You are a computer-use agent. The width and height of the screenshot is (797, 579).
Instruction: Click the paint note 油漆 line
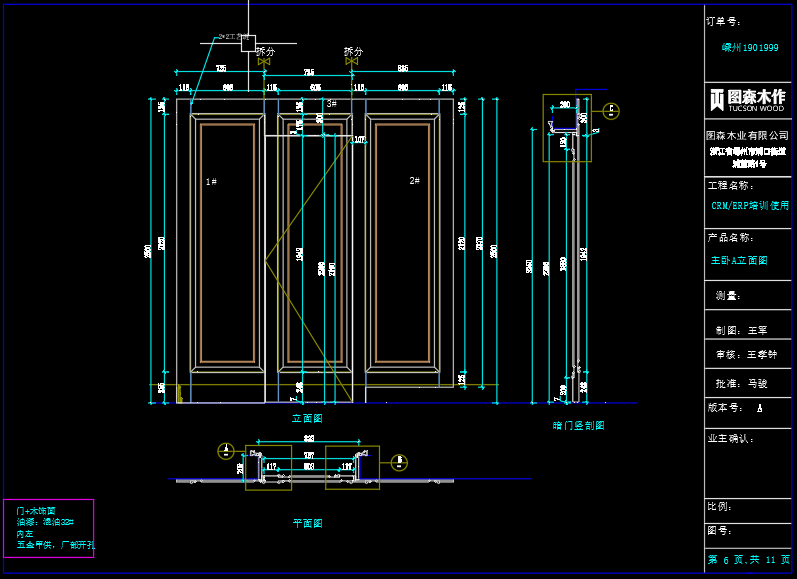[x=45, y=522]
